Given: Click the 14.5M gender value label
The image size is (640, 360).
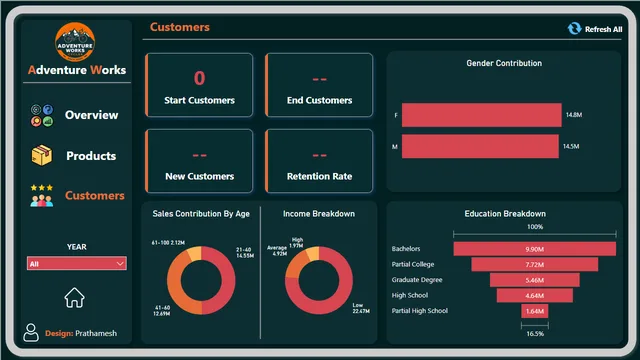Looking at the screenshot, I should coord(571,146).
